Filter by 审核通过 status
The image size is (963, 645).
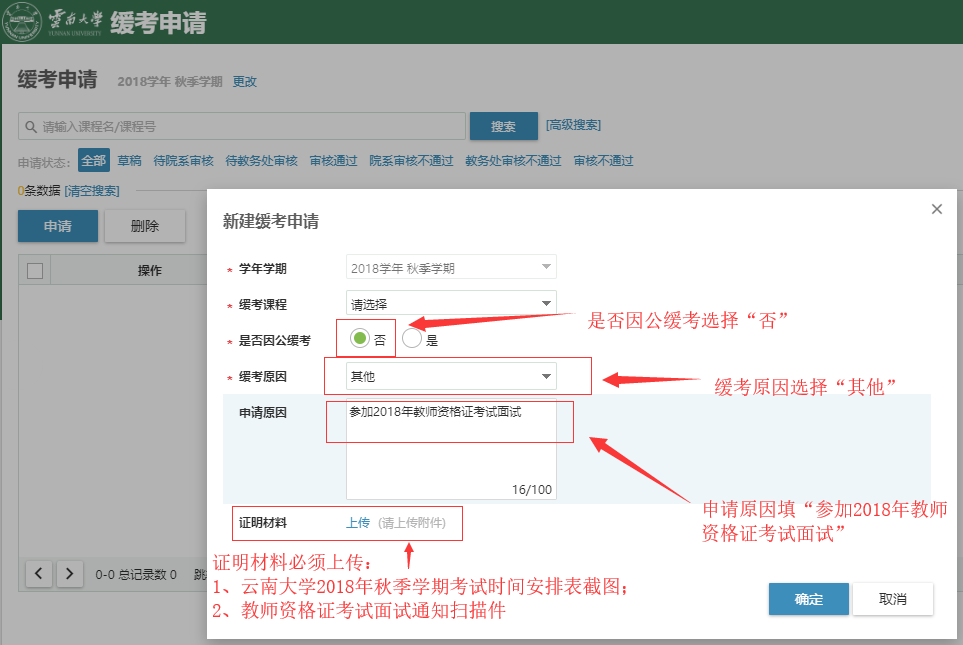[333, 161]
